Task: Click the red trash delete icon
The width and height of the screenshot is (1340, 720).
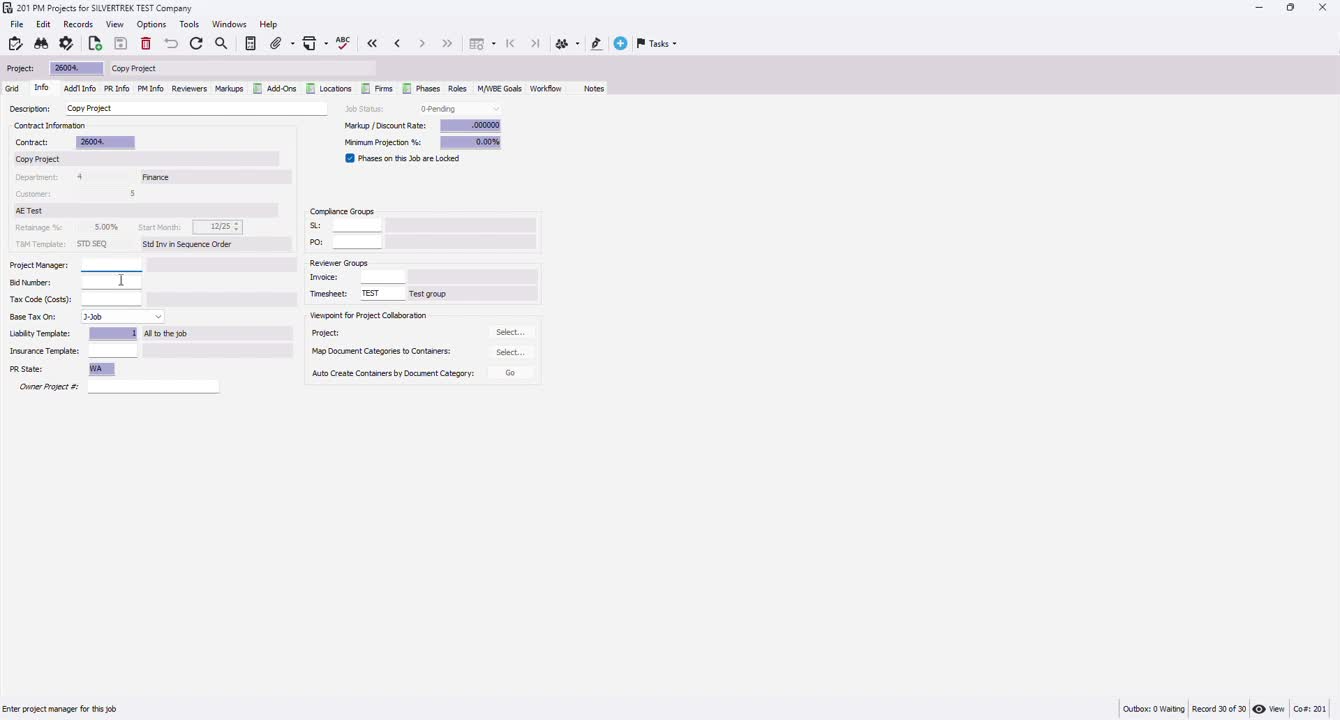Action: (x=146, y=44)
